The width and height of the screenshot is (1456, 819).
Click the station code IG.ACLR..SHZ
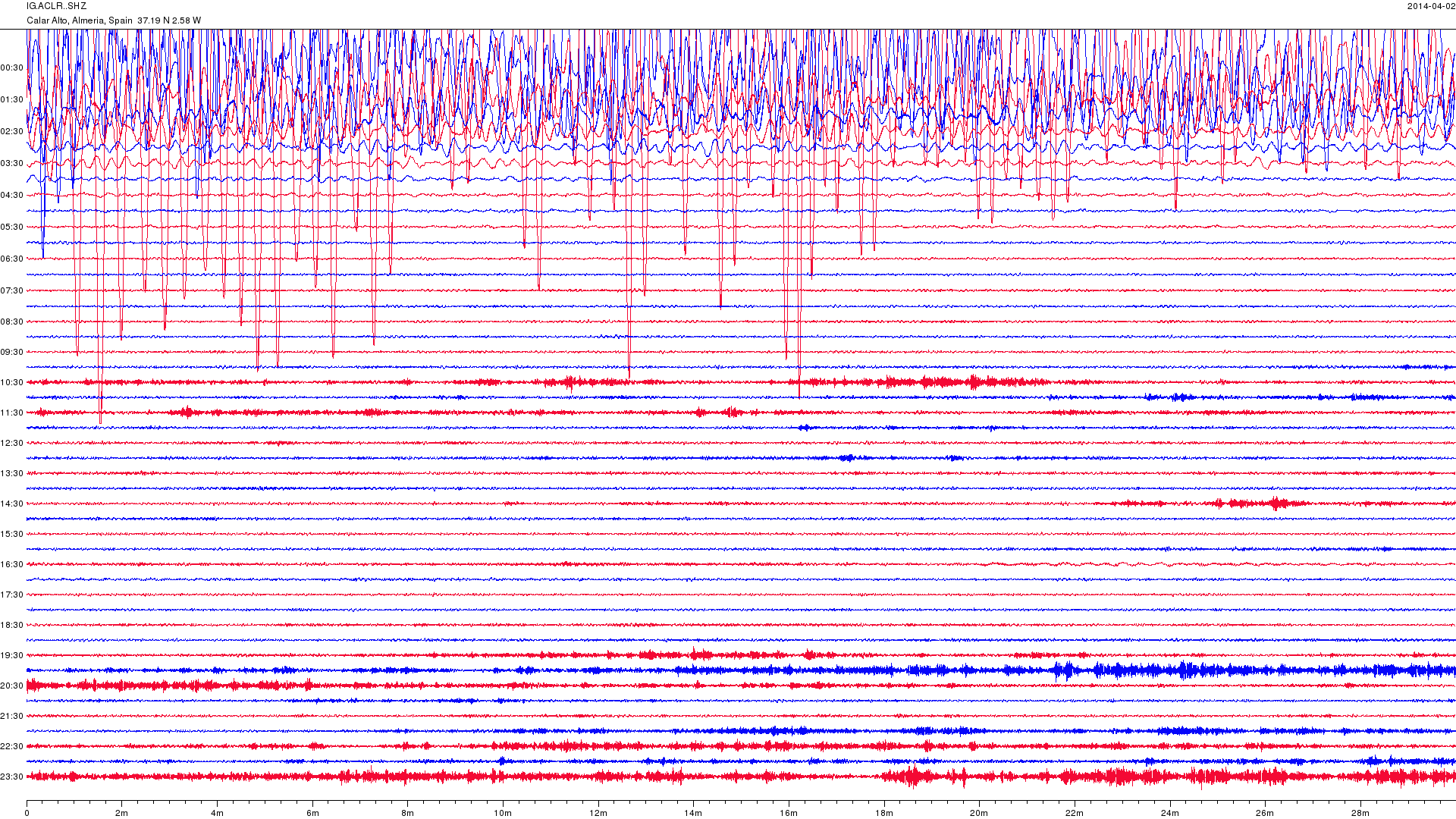(57, 6)
